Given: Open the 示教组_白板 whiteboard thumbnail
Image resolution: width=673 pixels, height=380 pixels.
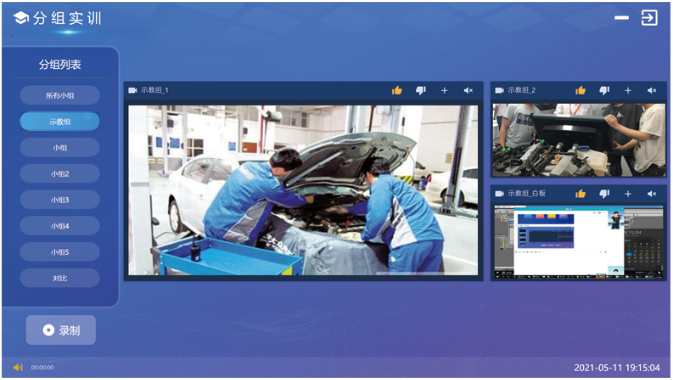Looking at the screenshot, I should coord(579,241).
